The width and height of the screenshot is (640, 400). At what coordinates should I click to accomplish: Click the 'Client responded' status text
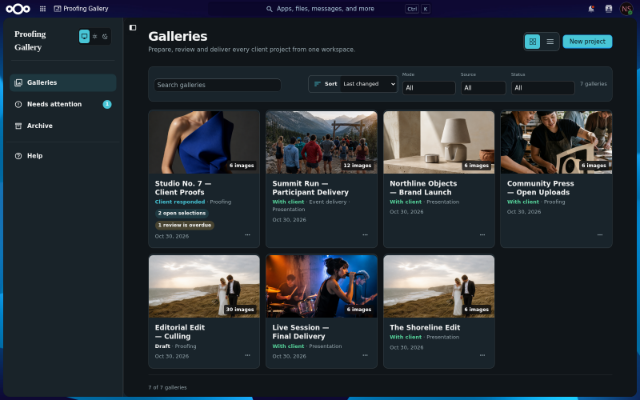pos(180,202)
